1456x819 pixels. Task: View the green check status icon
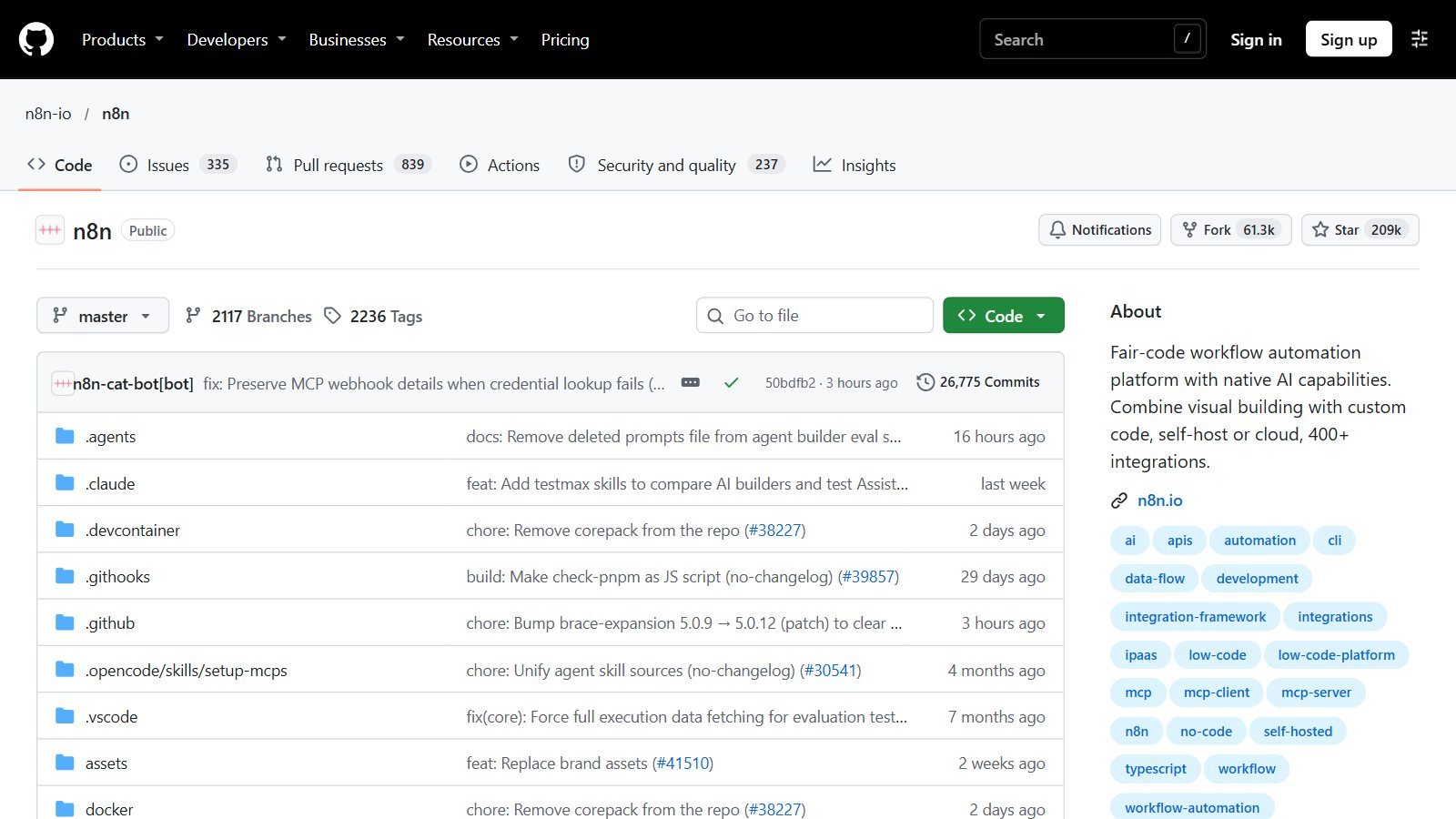click(x=731, y=383)
